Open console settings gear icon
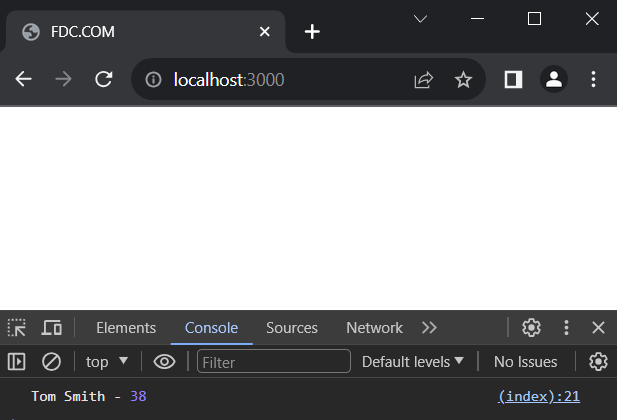Viewport: 617px width, 420px height. [x=598, y=361]
